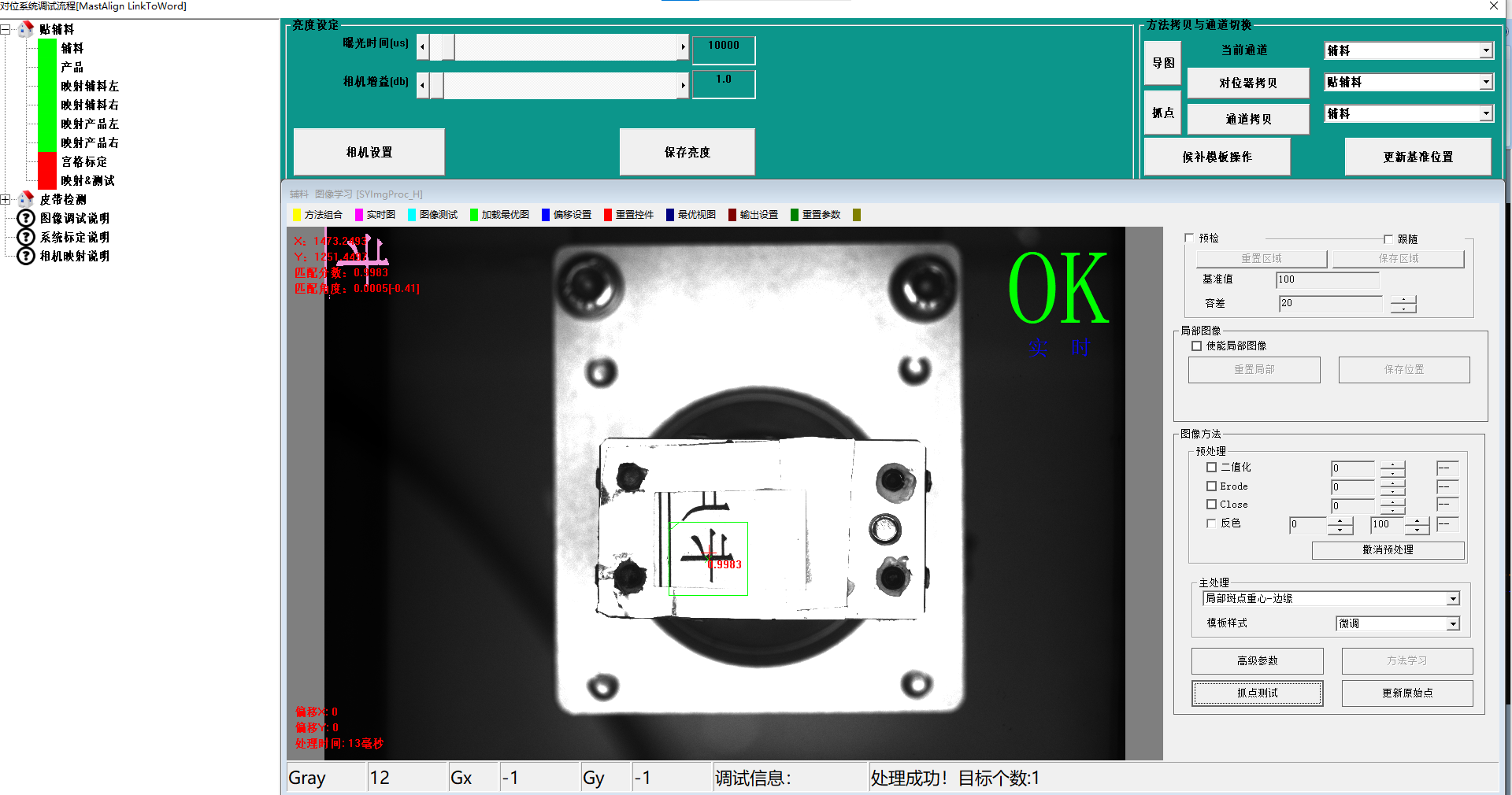Click the yellow 方法组合 toolbar icon
1512x795 pixels.
click(297, 215)
